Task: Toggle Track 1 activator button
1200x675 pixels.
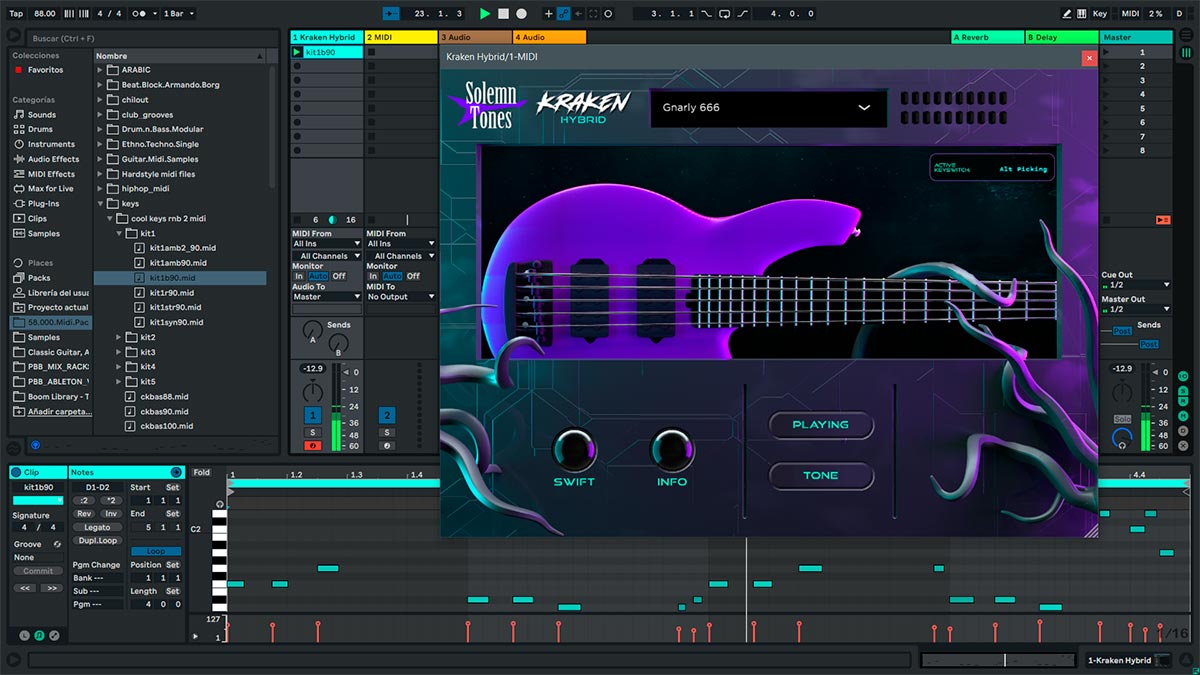Action: 313,415
